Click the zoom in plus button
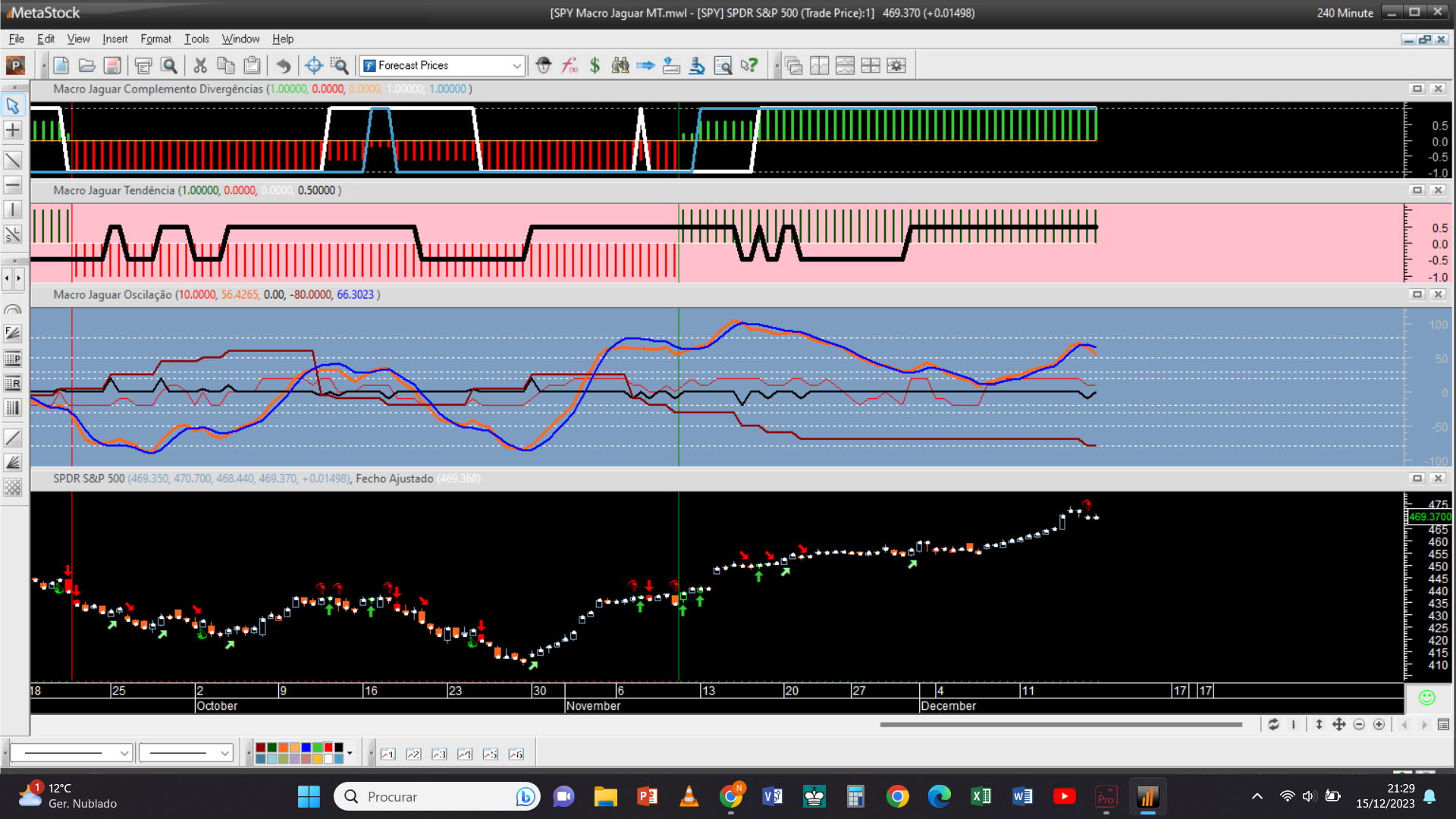This screenshot has width=1456, height=819. point(1379,725)
